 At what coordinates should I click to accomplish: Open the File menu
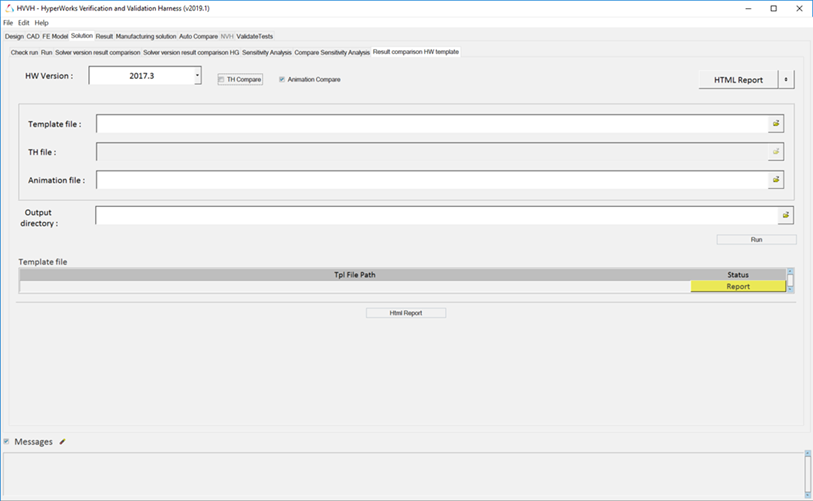click(8, 23)
